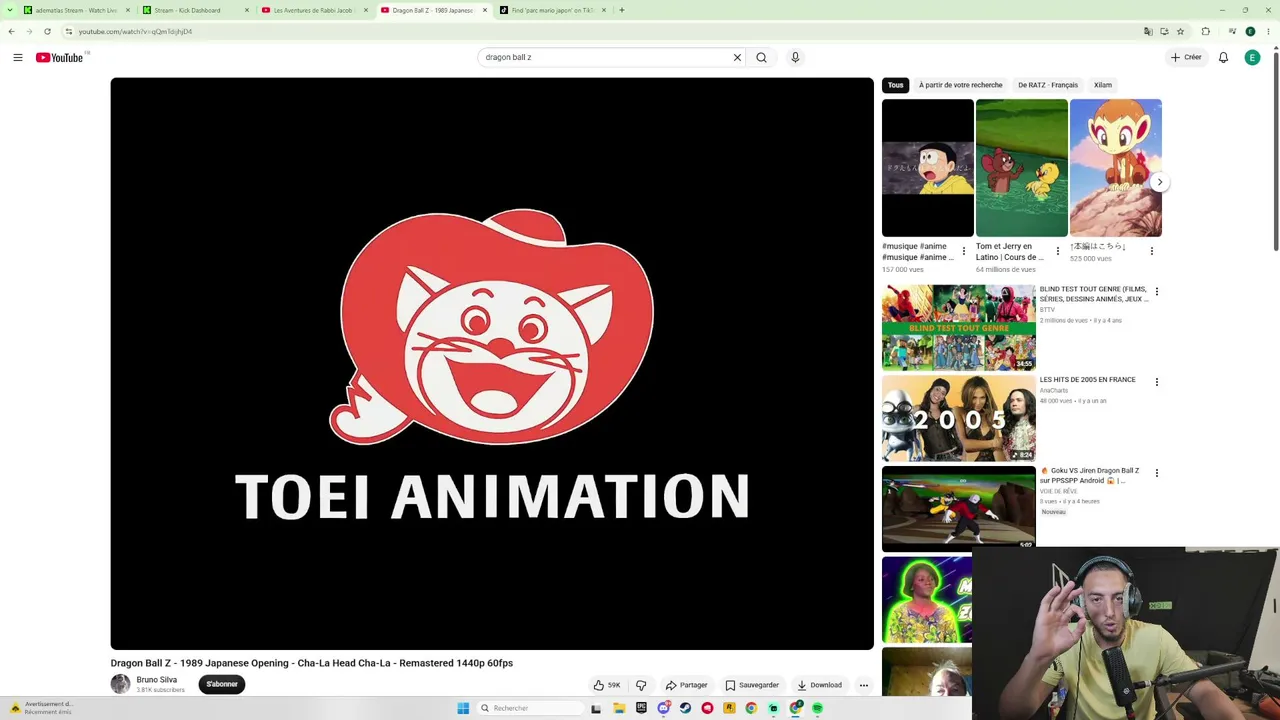
Task: Open Spotify from the taskbar
Action: (x=817, y=708)
